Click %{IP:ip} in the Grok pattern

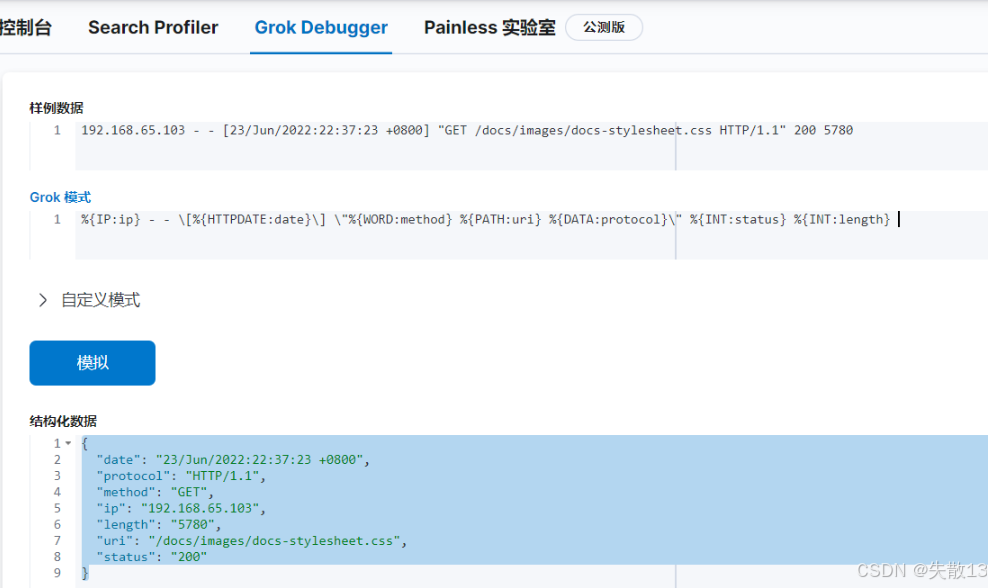pyautogui.click(x=111, y=219)
